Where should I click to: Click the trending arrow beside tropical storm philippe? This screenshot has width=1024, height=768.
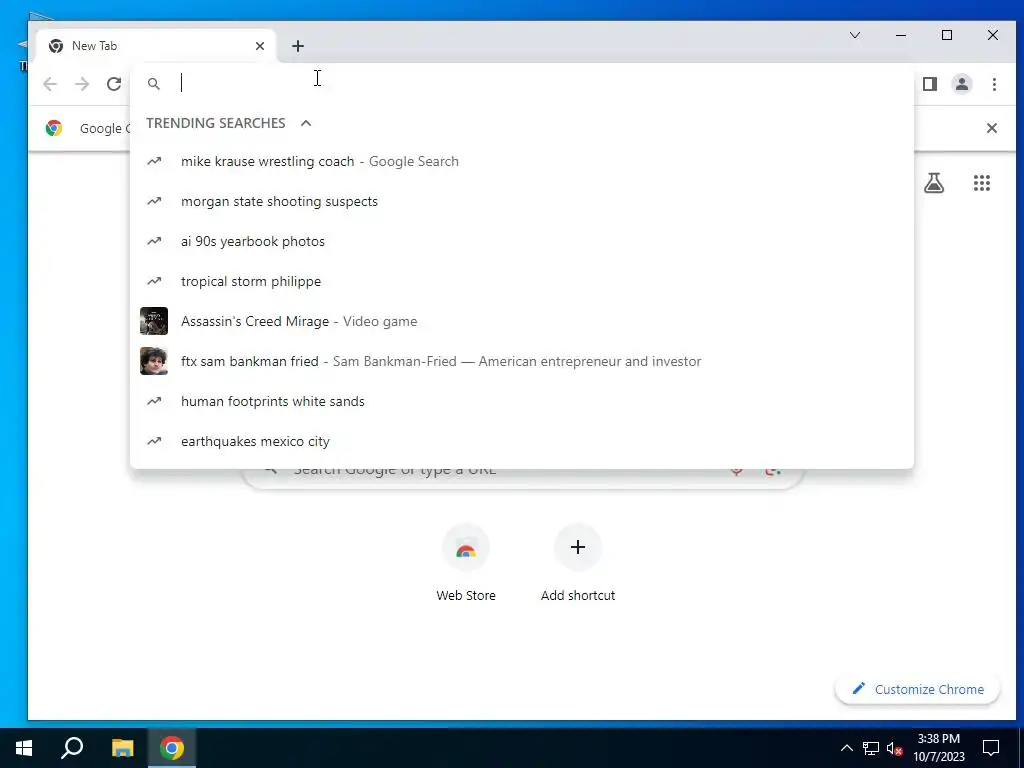(x=154, y=281)
